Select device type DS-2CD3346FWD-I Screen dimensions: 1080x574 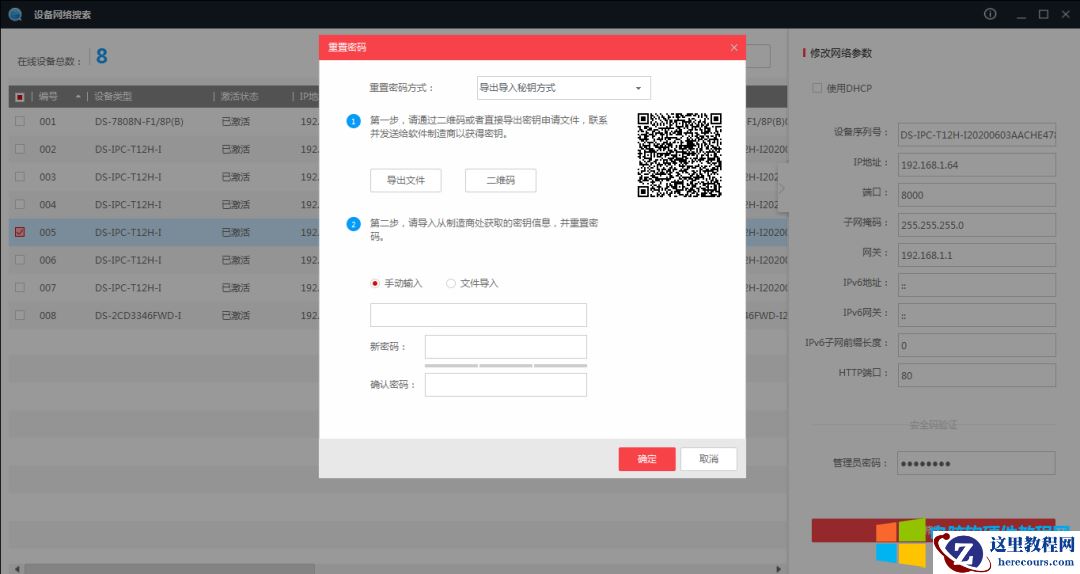pos(138,316)
